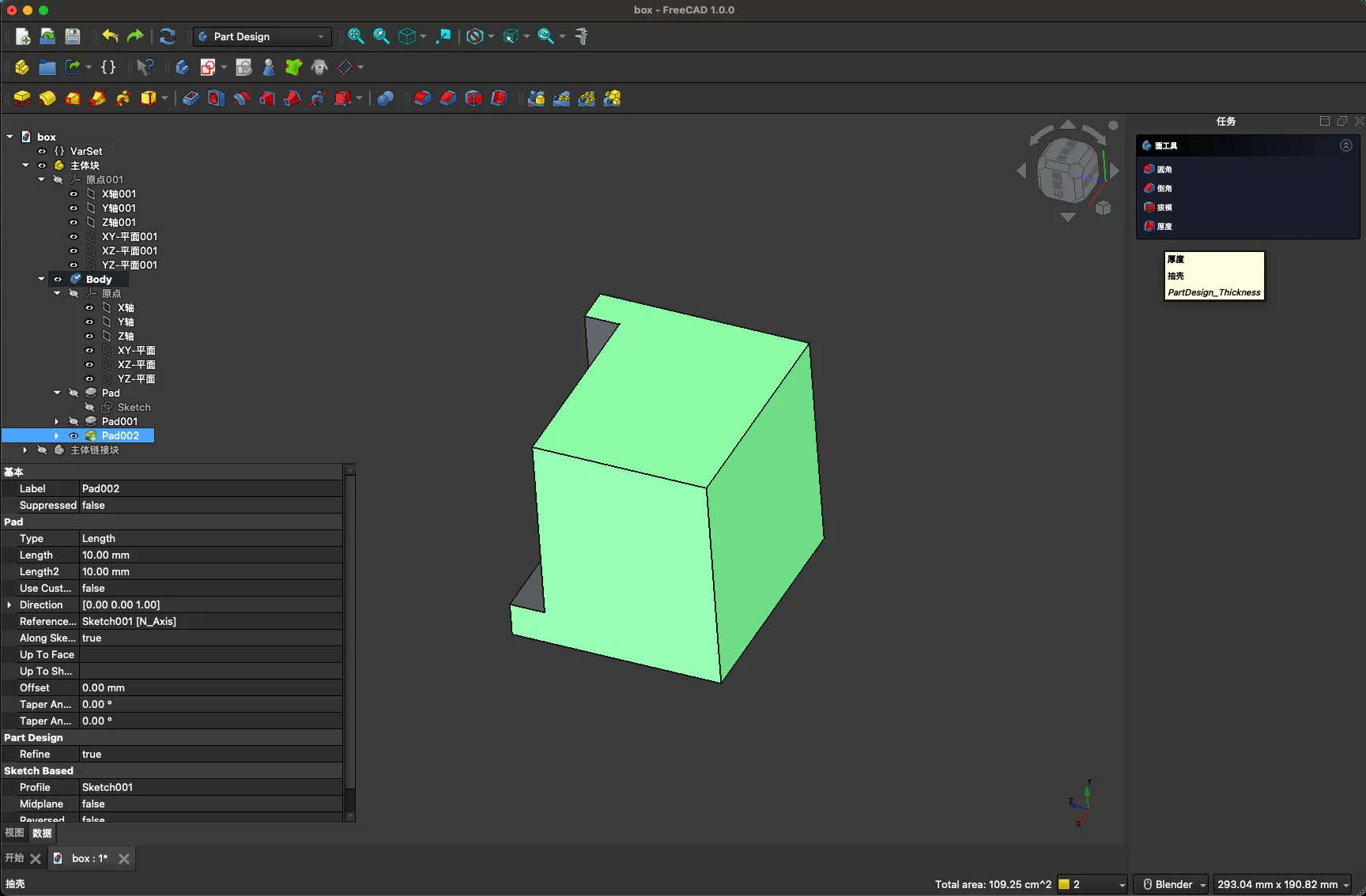
Task: Click 圆角 in the face tools panel
Action: [1164, 170]
